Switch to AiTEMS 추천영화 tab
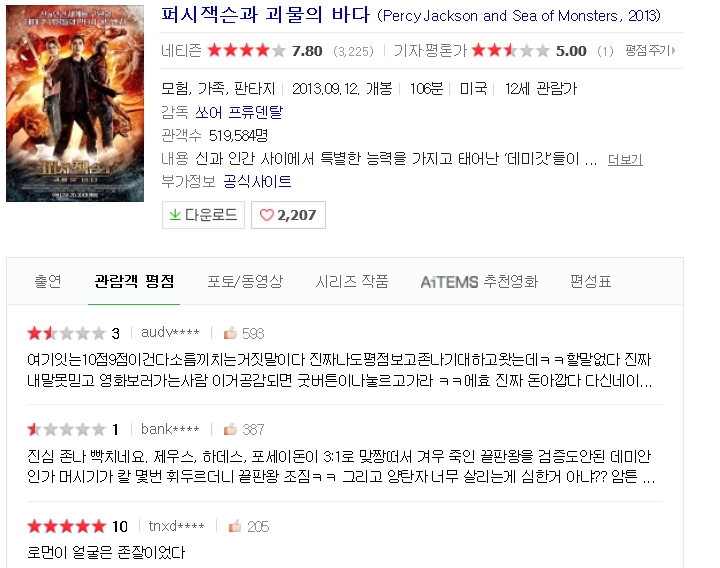720x568 pixels. [x=479, y=281]
